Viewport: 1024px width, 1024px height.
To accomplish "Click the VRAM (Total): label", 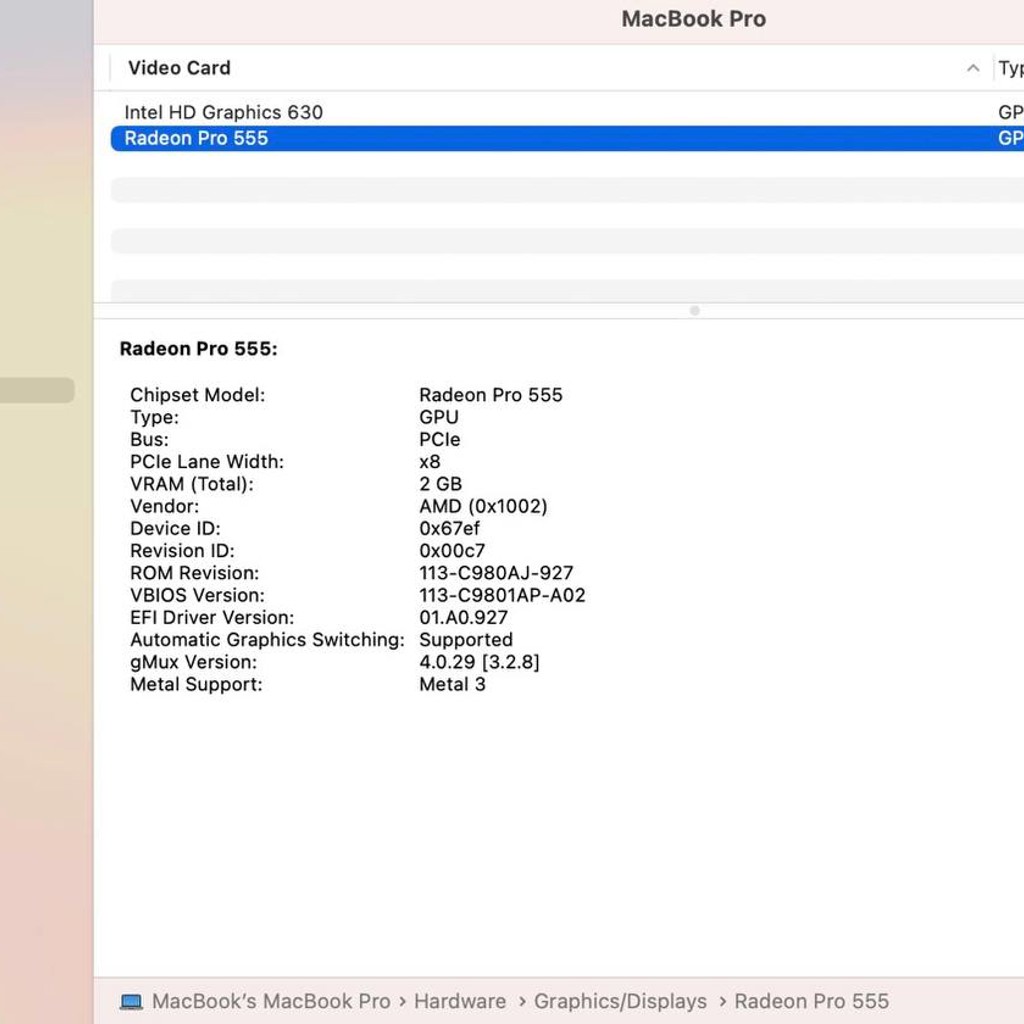I will pyautogui.click(x=191, y=484).
